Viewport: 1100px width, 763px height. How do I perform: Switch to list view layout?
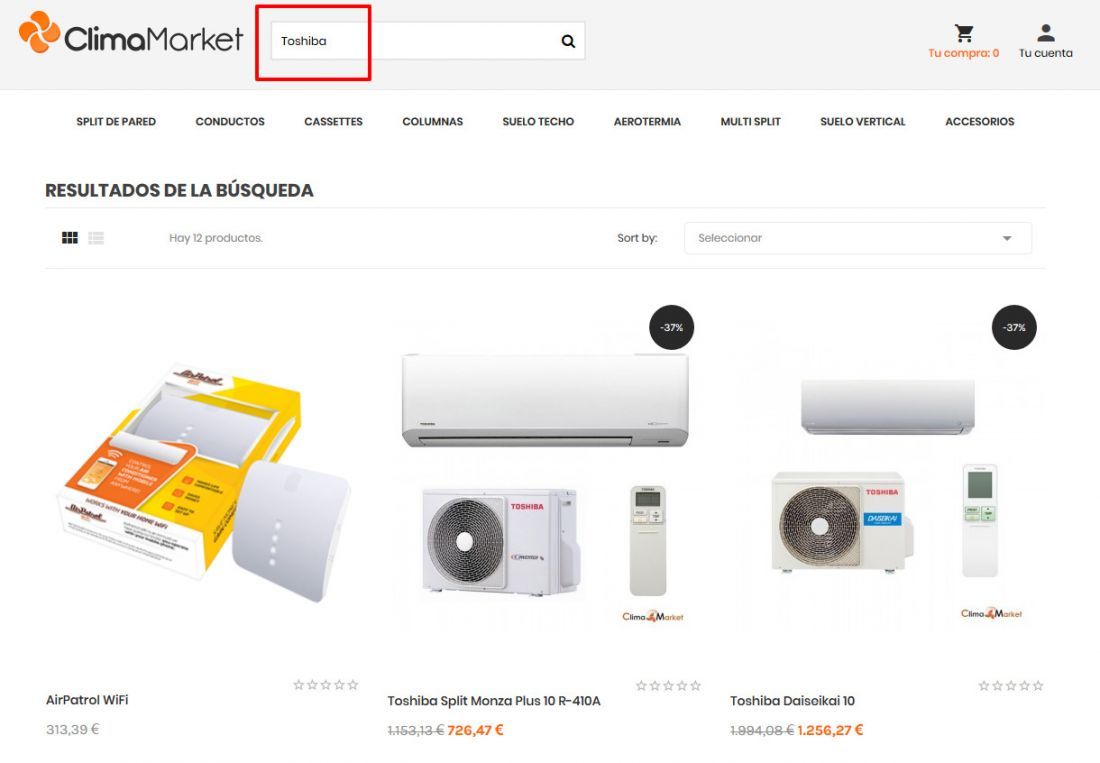click(96, 238)
